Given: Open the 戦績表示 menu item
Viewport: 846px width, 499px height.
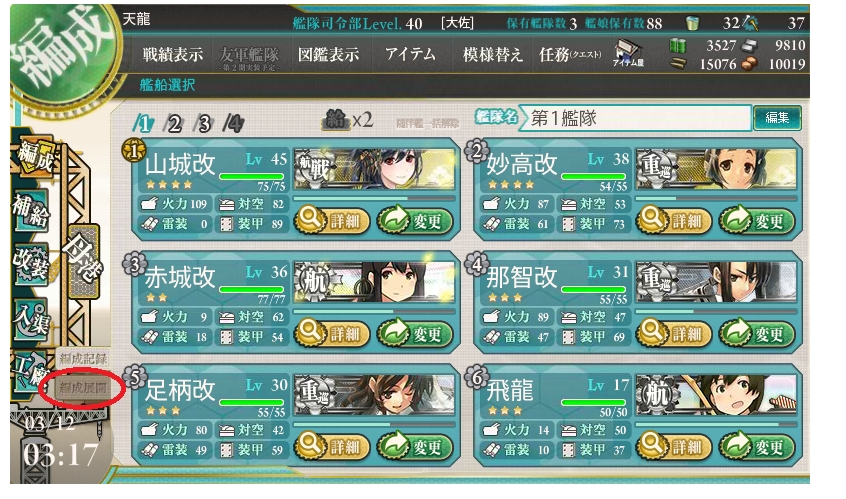Looking at the screenshot, I should 173,54.
